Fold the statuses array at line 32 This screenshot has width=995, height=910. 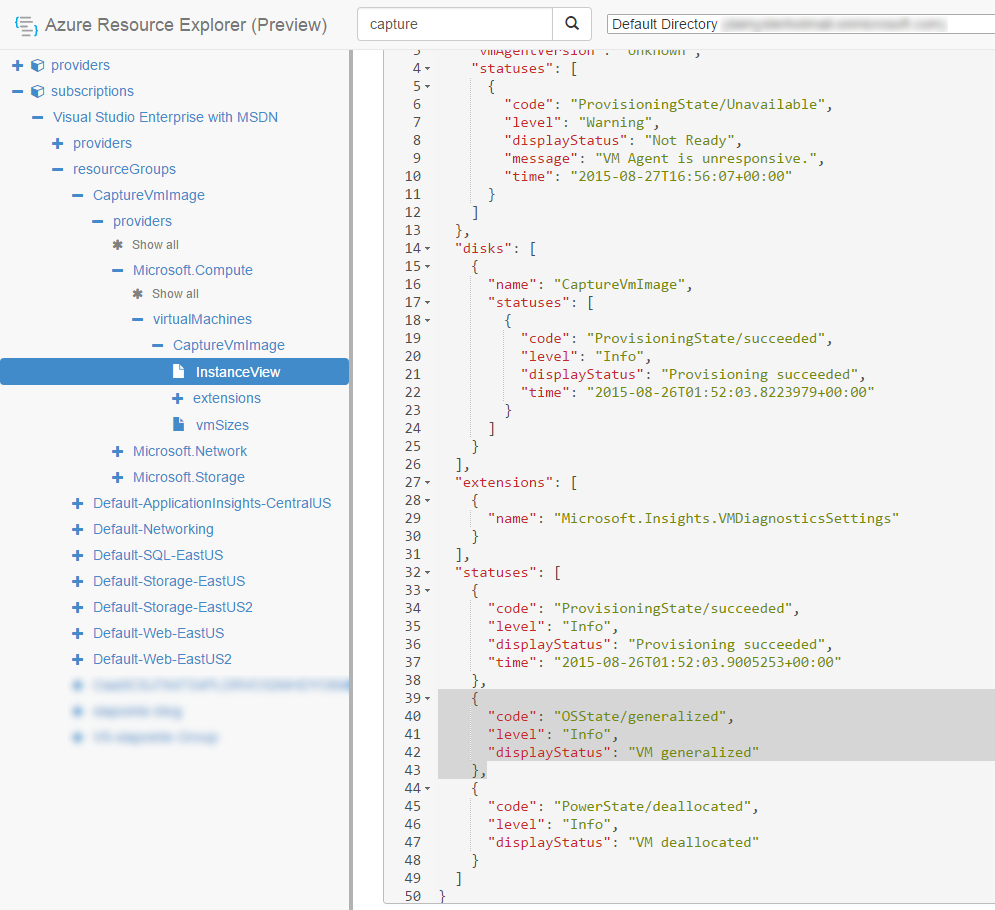coord(428,573)
